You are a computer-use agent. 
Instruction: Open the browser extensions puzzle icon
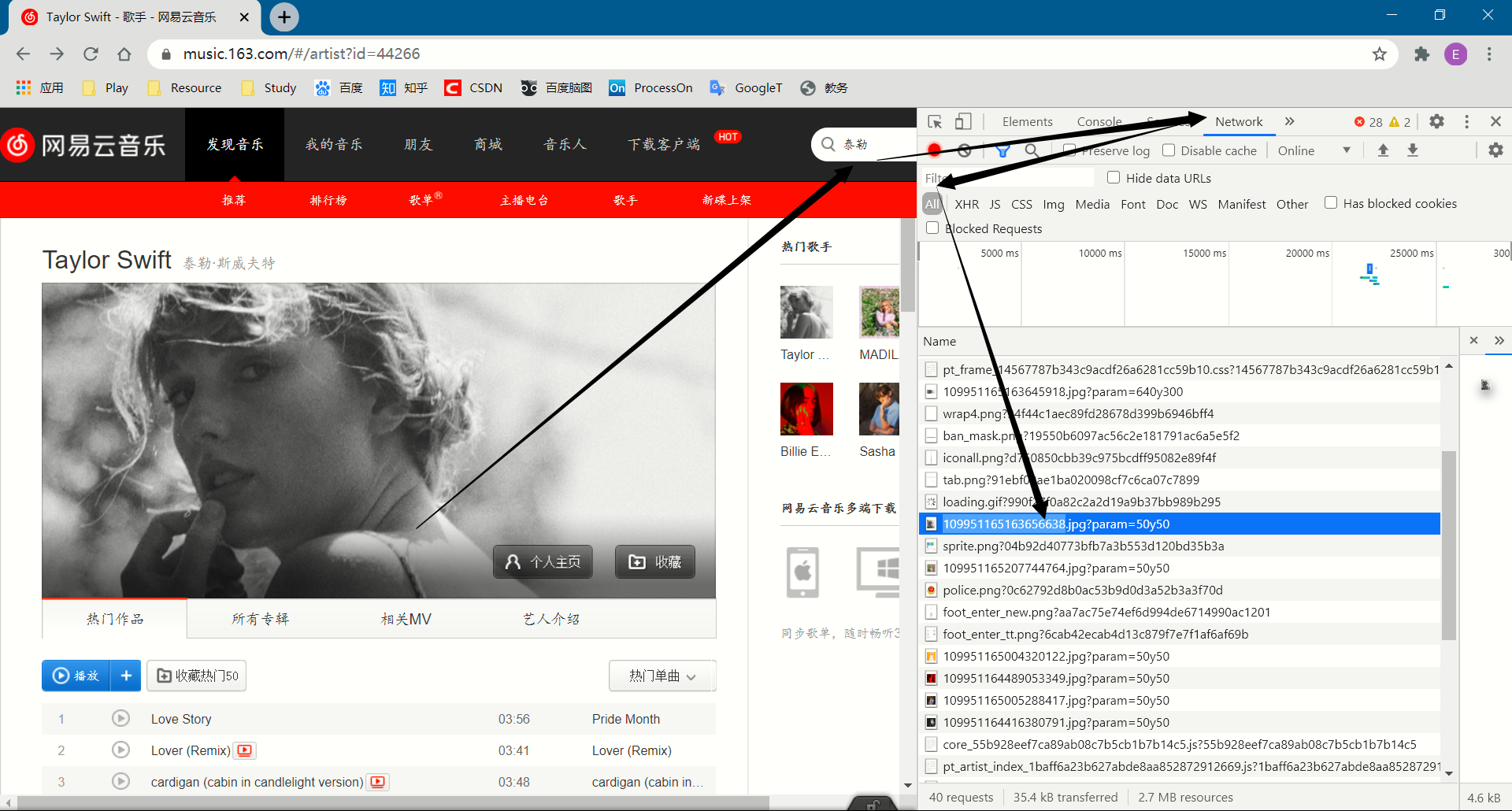(1421, 54)
